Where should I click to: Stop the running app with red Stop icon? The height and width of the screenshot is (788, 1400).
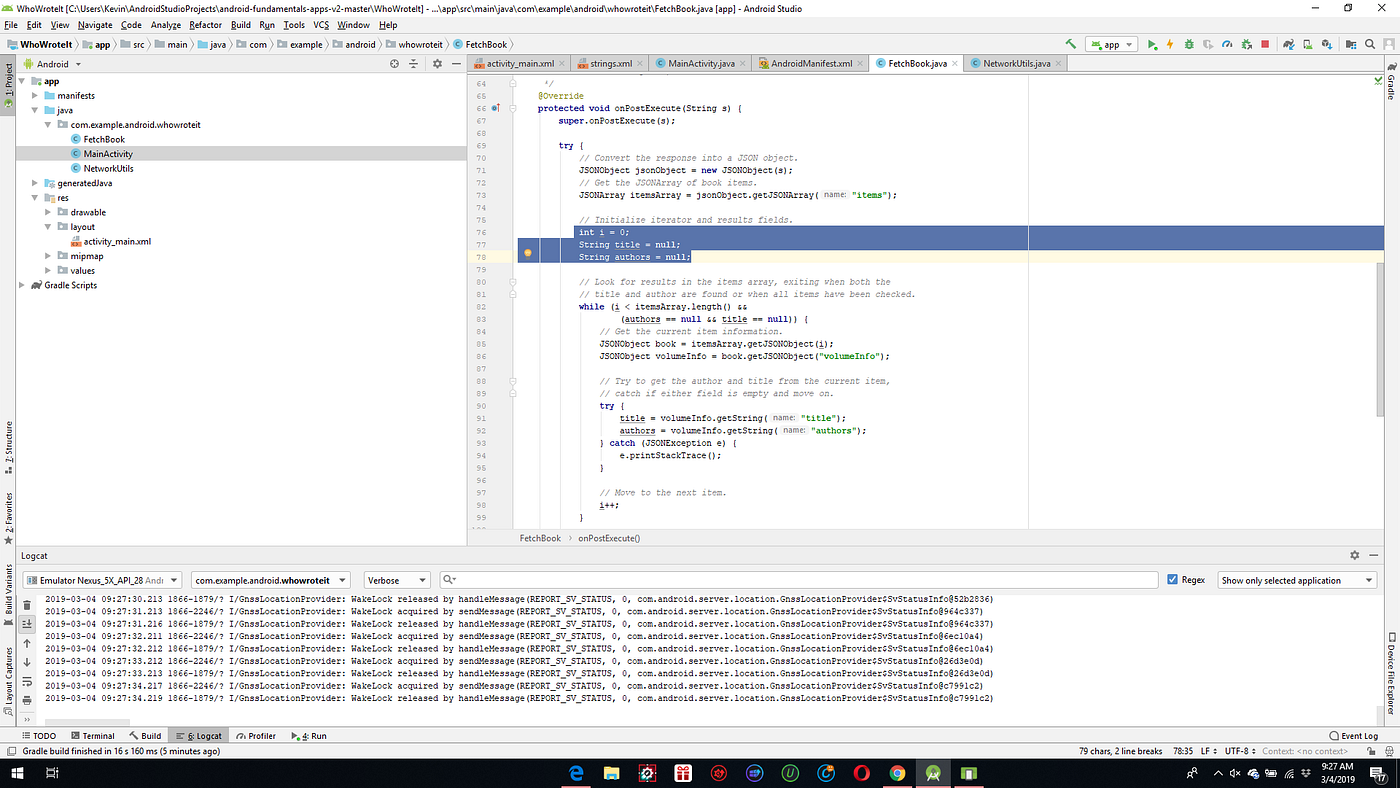coord(1263,44)
